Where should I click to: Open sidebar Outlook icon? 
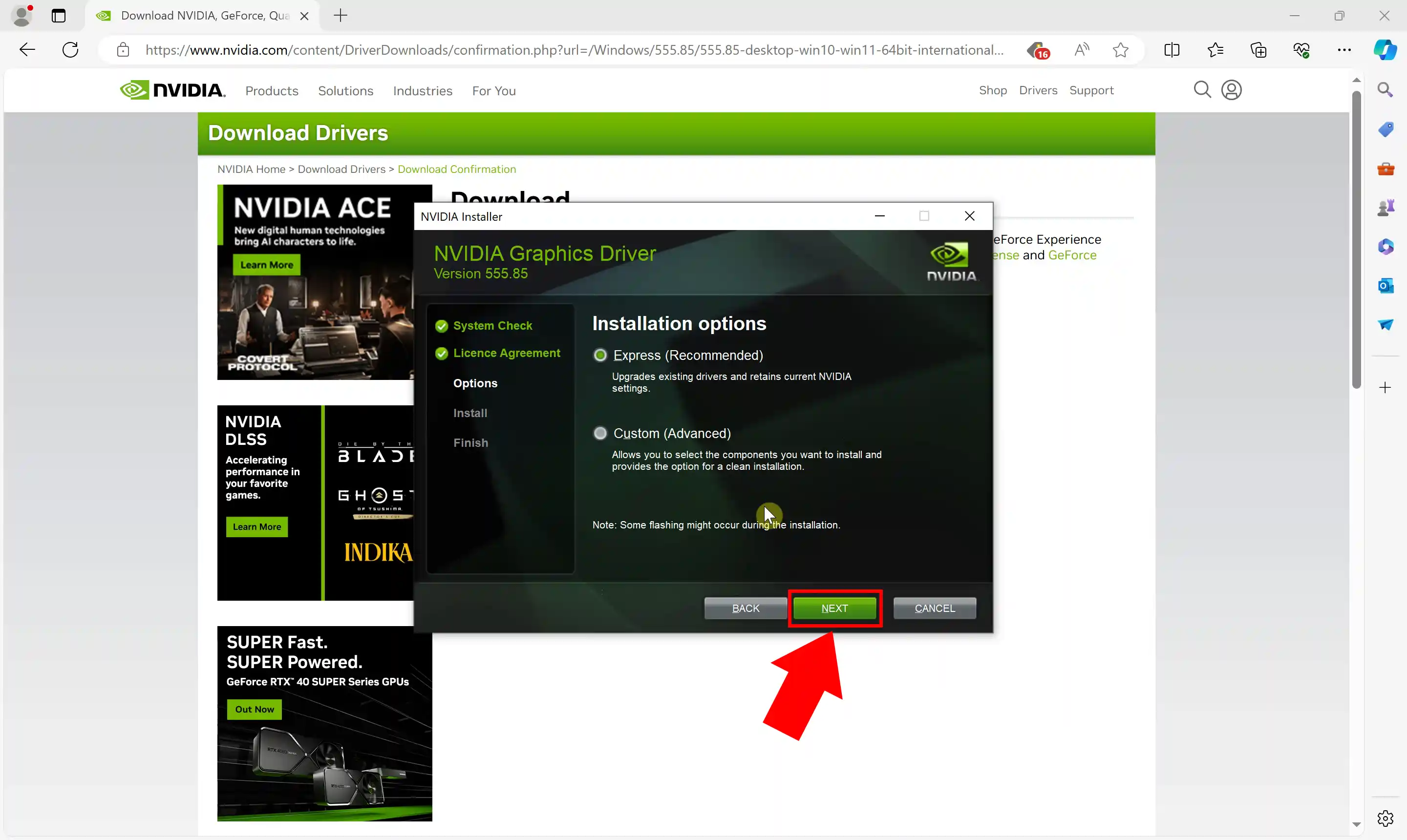pyautogui.click(x=1385, y=286)
